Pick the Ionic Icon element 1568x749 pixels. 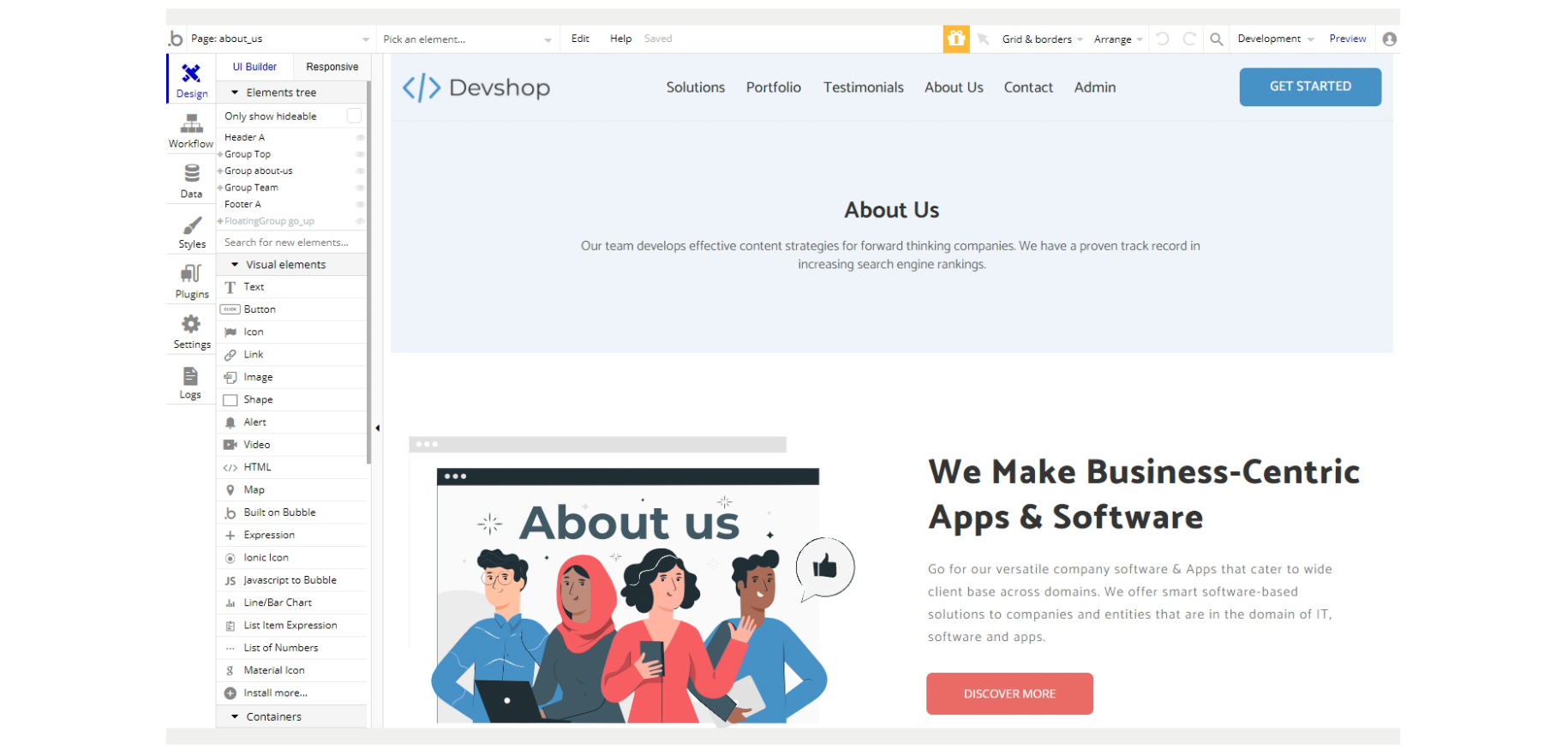pos(291,558)
